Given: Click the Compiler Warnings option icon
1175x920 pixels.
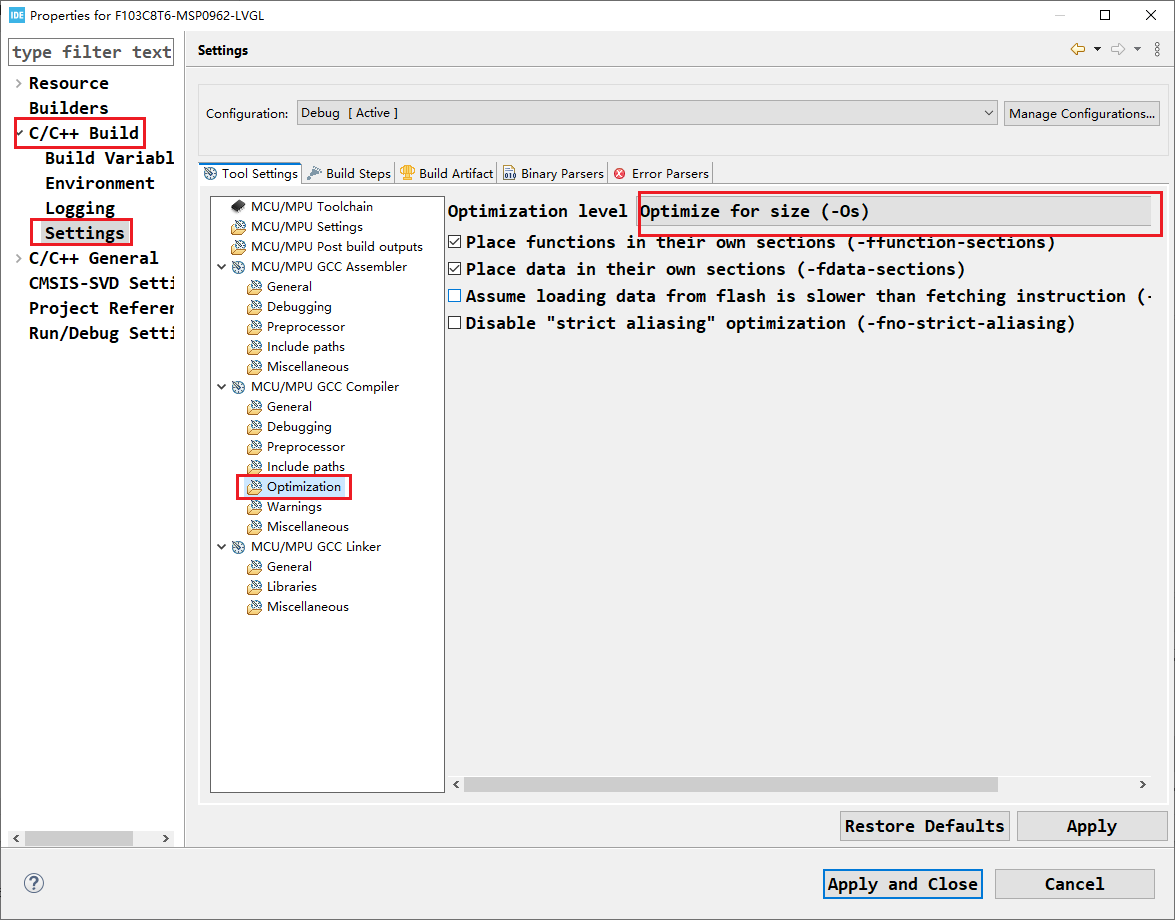Looking at the screenshot, I should pyautogui.click(x=255, y=507).
